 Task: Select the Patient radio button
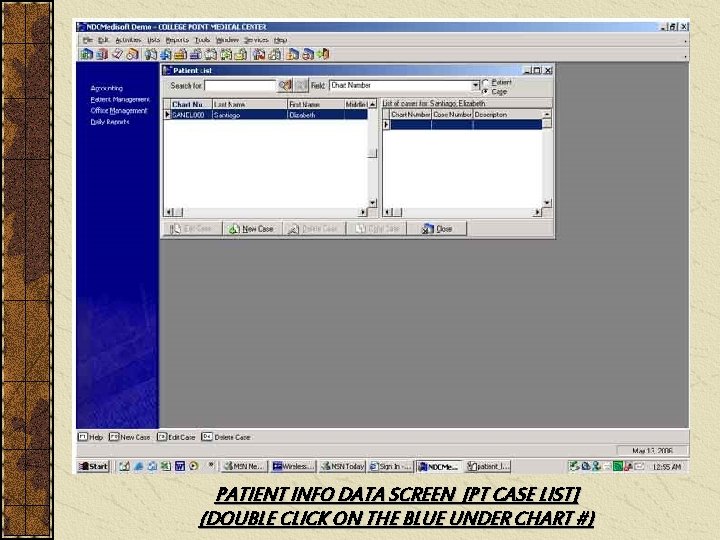[x=485, y=83]
